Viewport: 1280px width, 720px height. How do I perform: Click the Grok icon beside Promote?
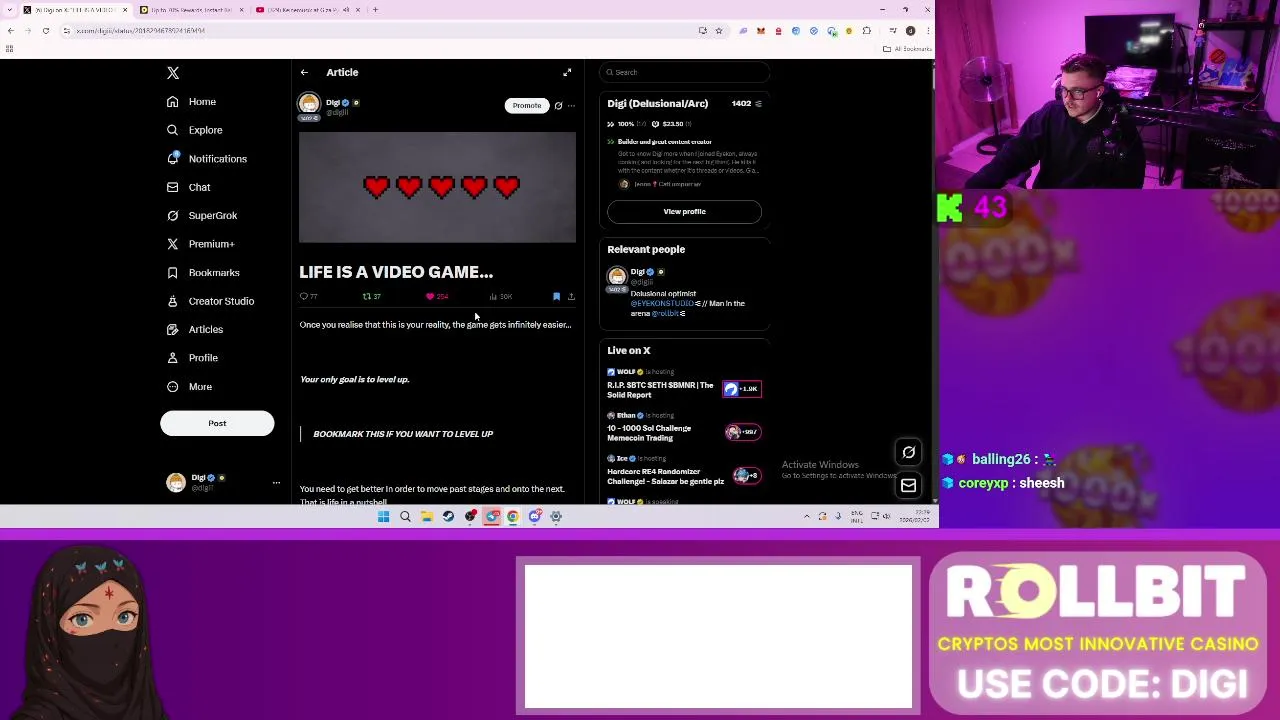[x=558, y=105]
